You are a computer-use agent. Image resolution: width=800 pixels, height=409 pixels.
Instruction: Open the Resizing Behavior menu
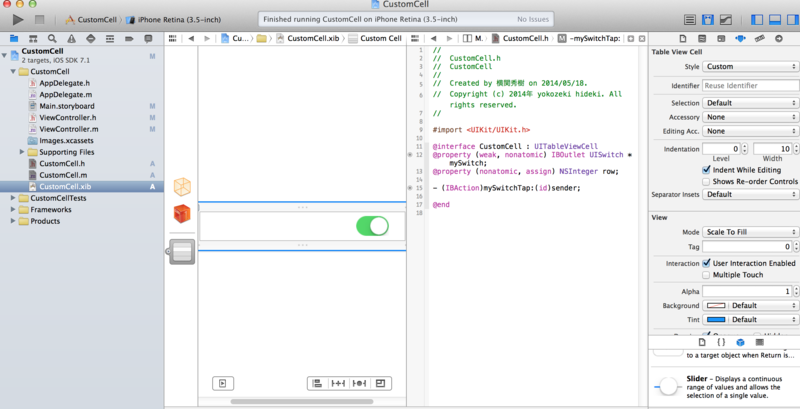tap(381, 384)
